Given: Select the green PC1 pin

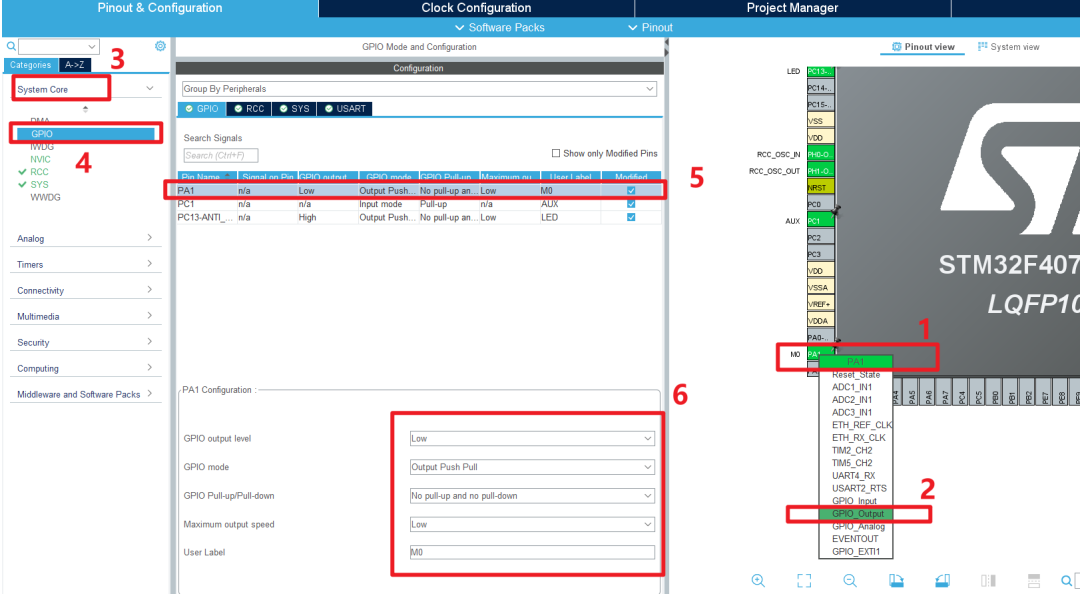Looking at the screenshot, I should pyautogui.click(x=820, y=221).
